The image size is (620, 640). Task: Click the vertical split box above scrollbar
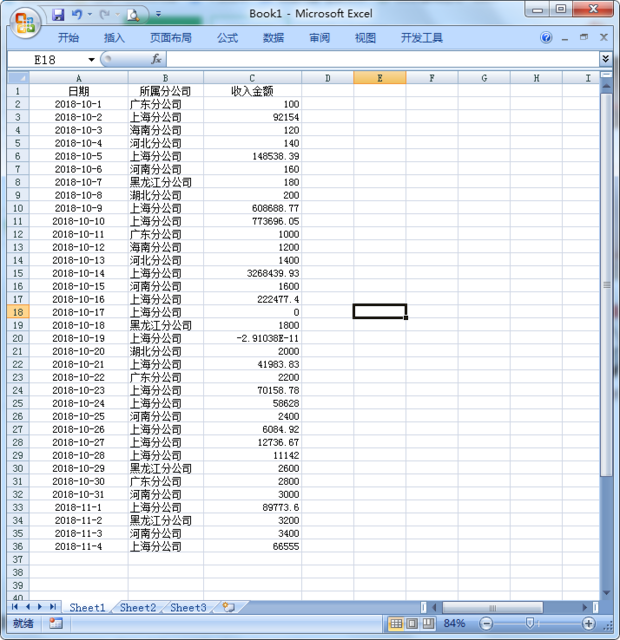[607, 75]
